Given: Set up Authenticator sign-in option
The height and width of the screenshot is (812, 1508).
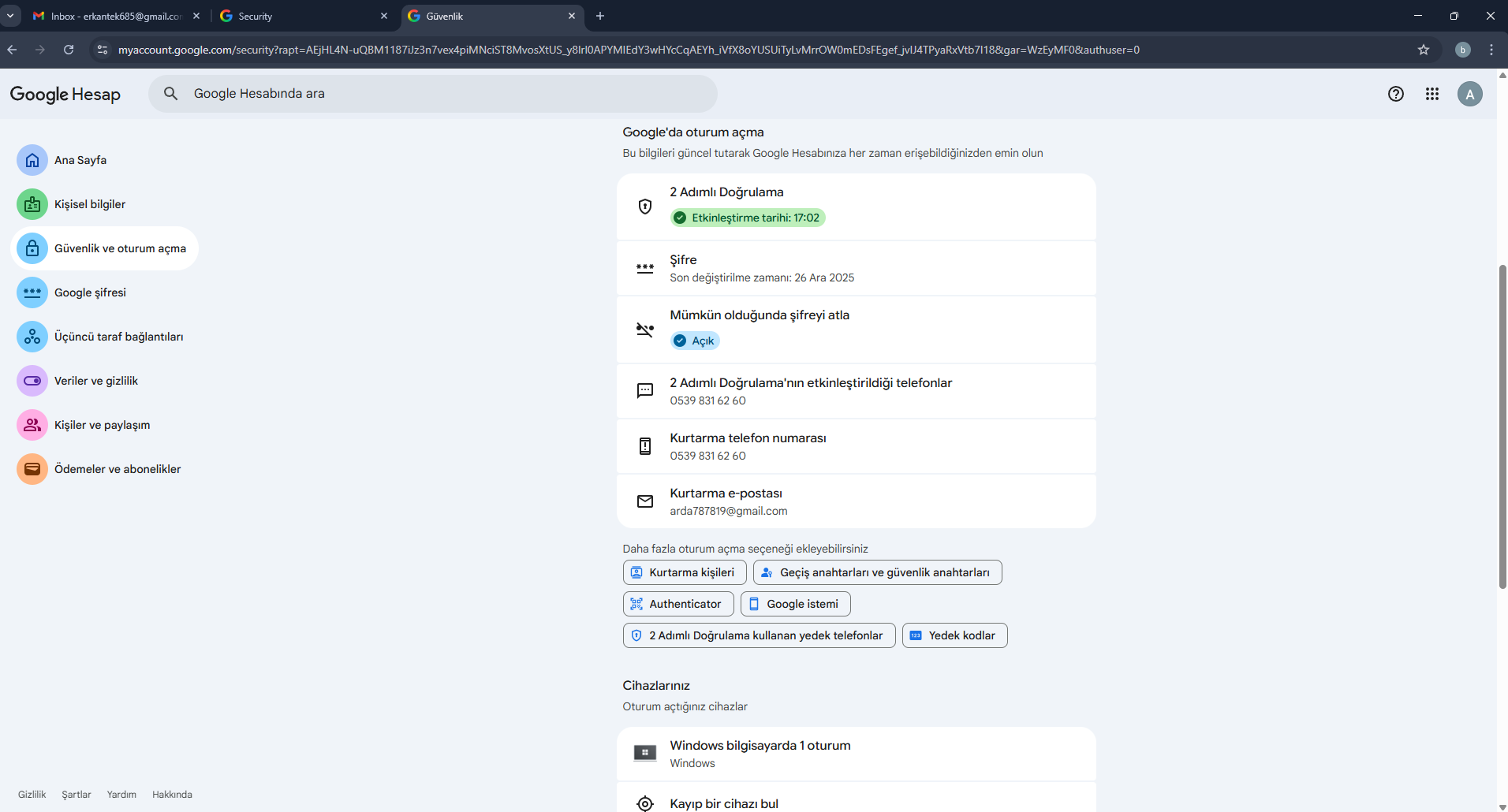Looking at the screenshot, I should [678, 604].
